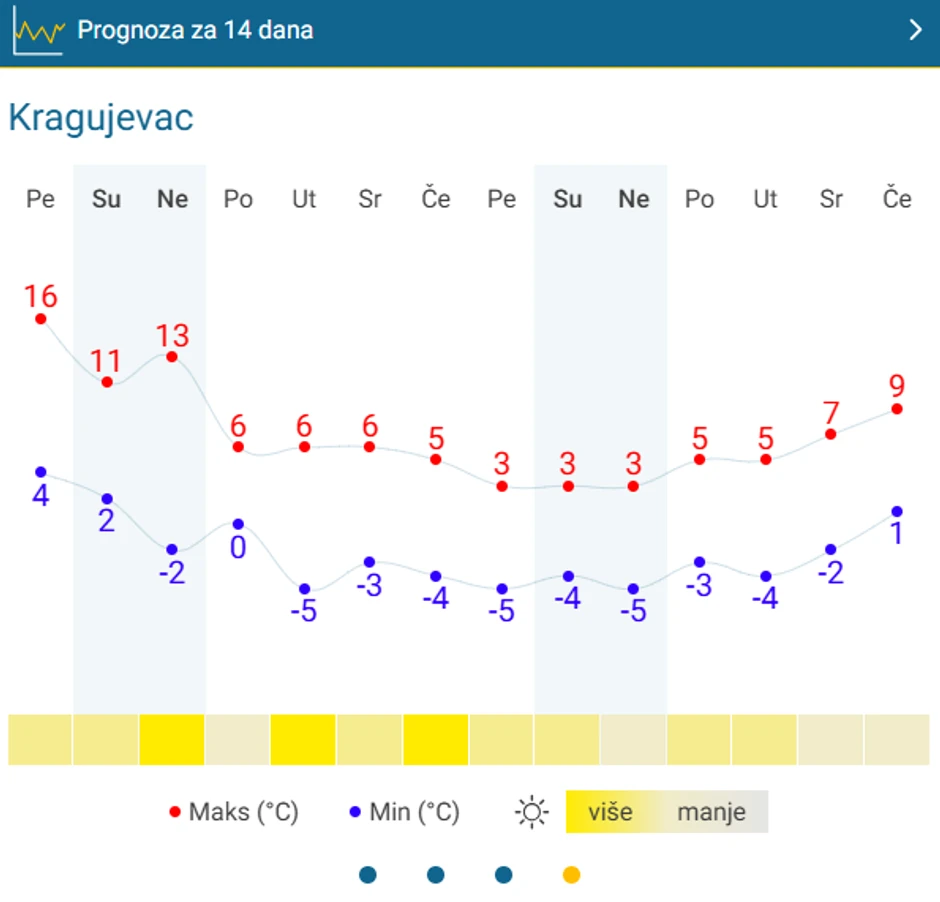Select the third carousel page dot
This screenshot has width=940, height=902.
click(504, 875)
